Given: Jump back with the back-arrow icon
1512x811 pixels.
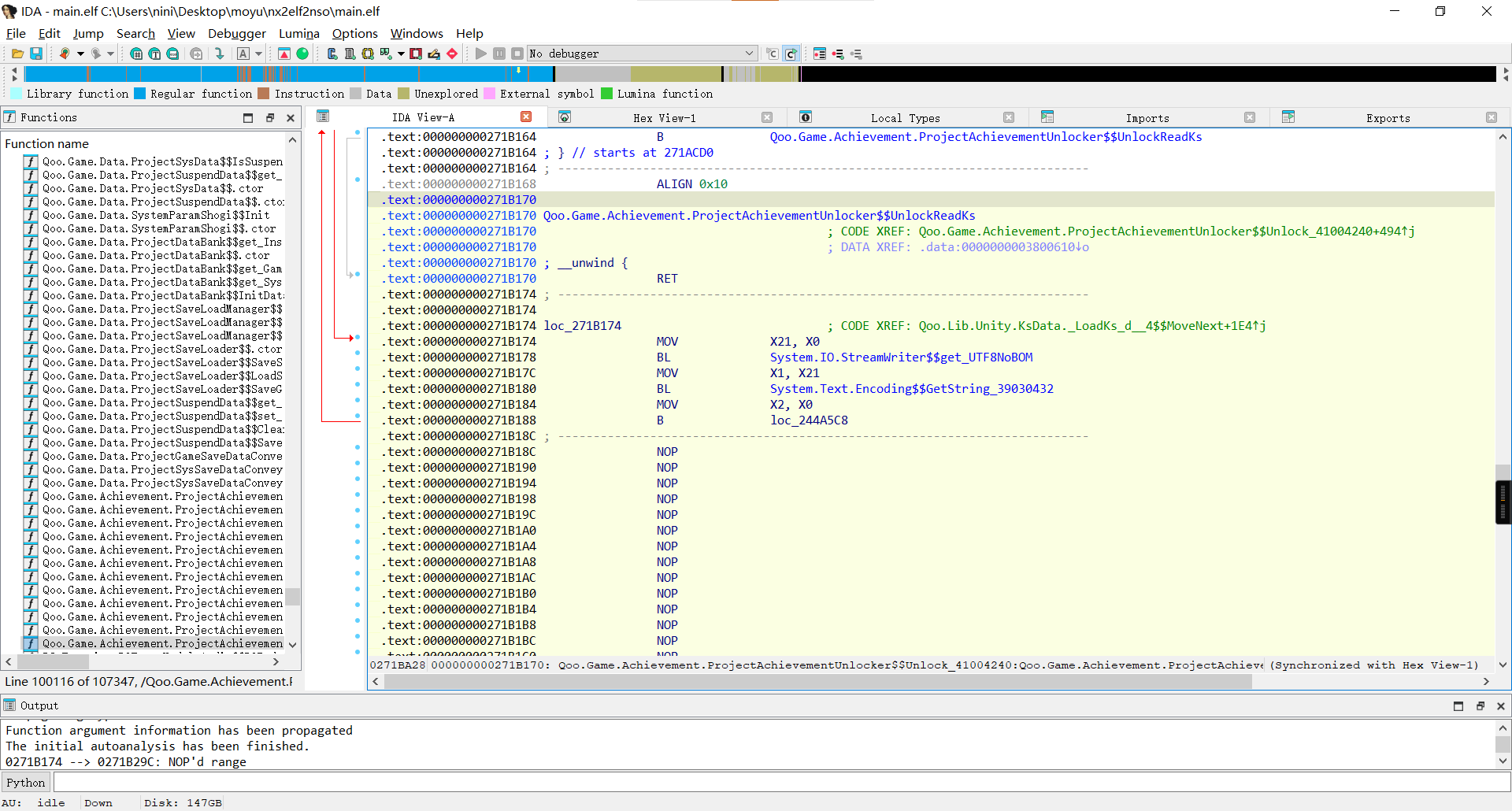Looking at the screenshot, I should [x=65, y=54].
